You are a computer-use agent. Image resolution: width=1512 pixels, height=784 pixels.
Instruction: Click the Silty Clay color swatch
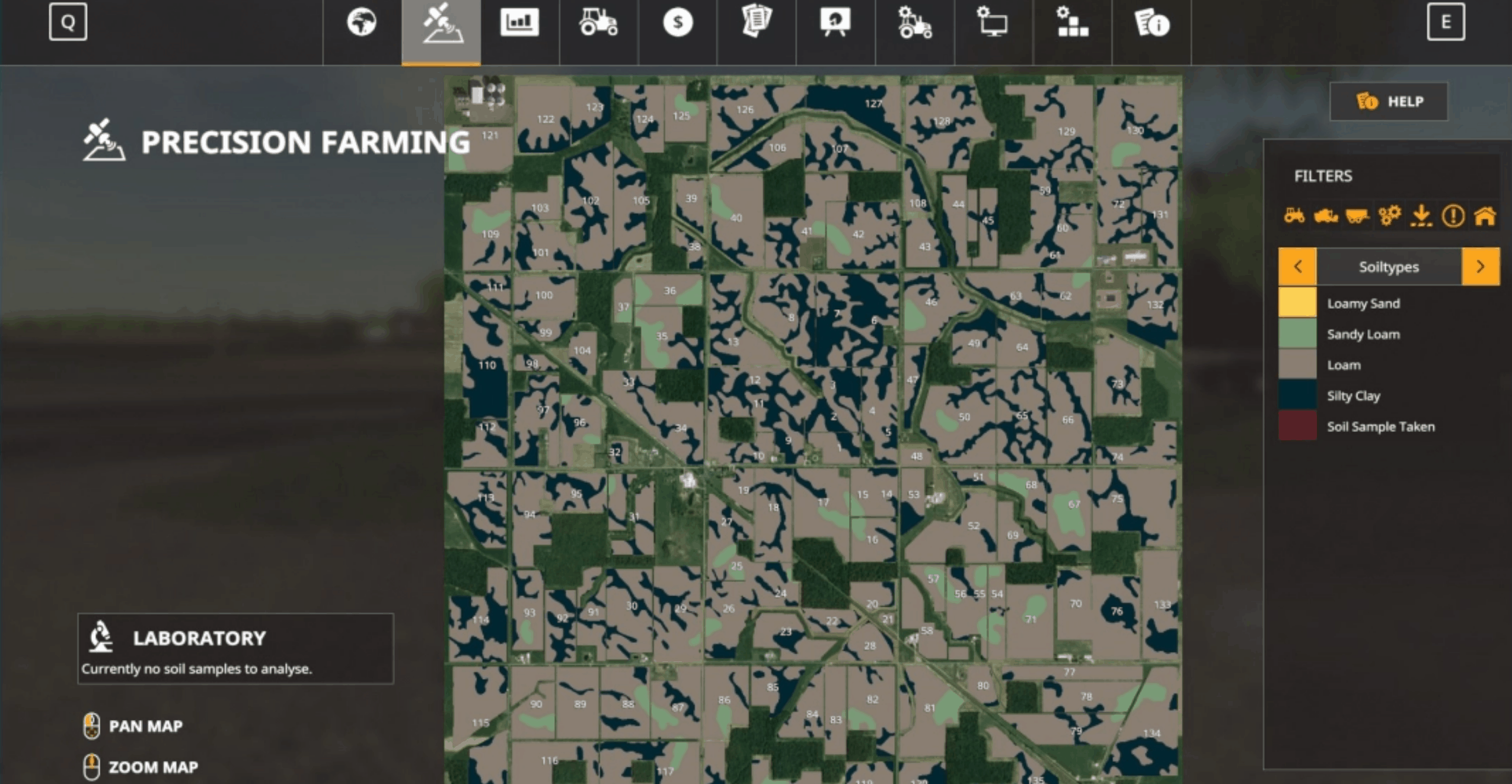pos(1297,395)
